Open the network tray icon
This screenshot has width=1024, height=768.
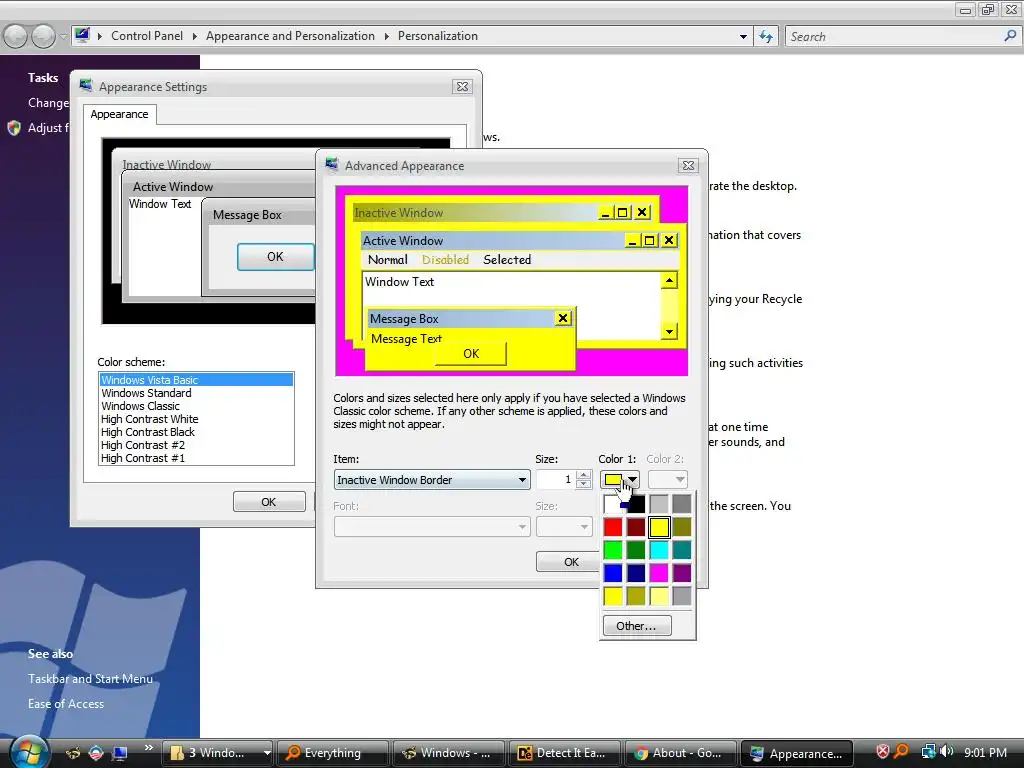click(x=928, y=752)
